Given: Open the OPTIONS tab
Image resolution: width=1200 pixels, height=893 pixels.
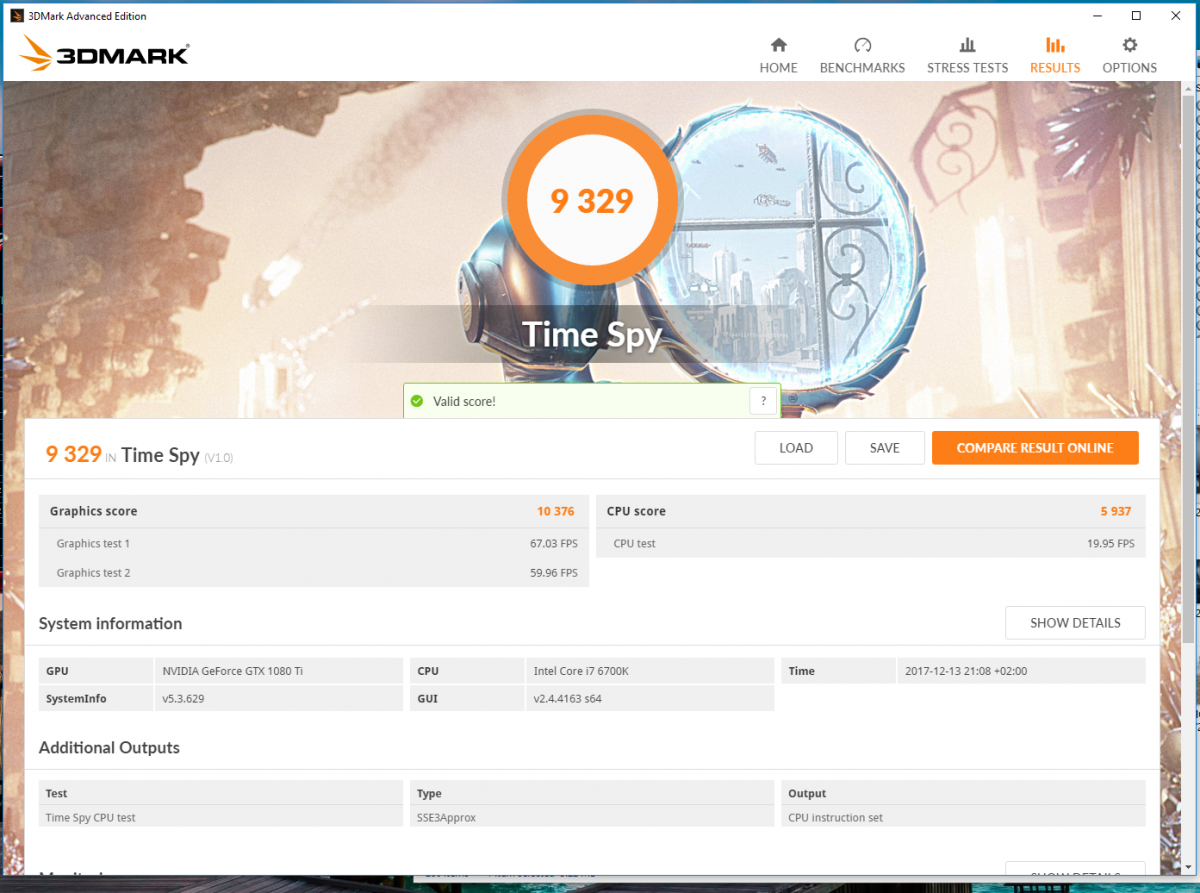Looking at the screenshot, I should (1129, 55).
